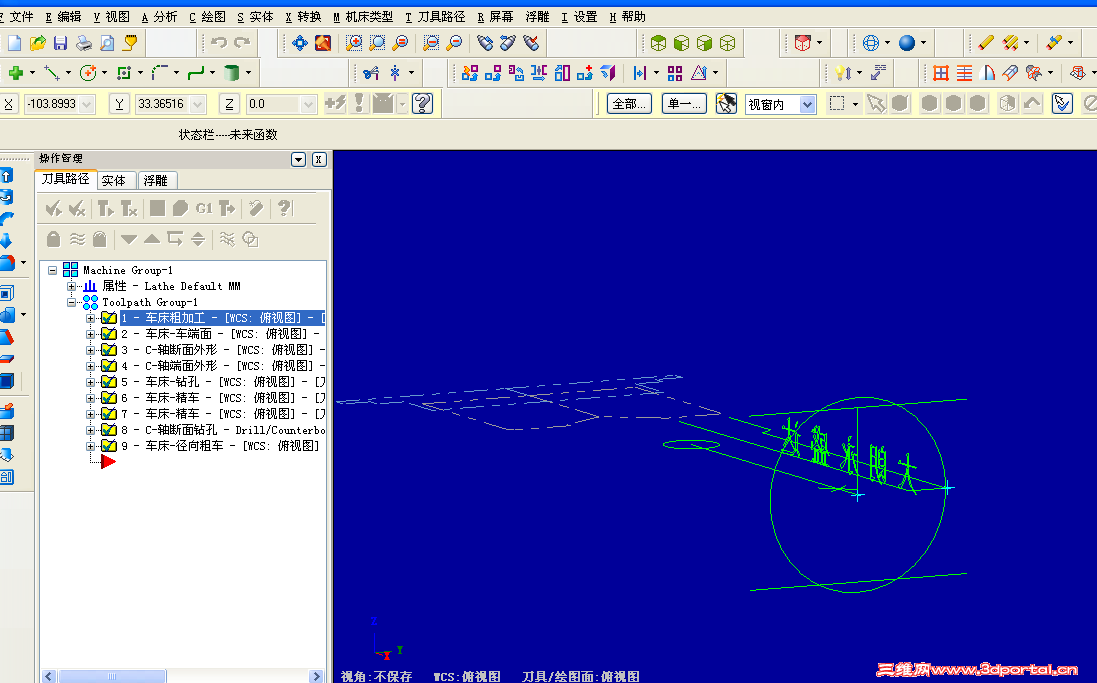This screenshot has height=683, width=1097.
Task: Click the X coordinate field showing -103.8993
Action: (59, 104)
